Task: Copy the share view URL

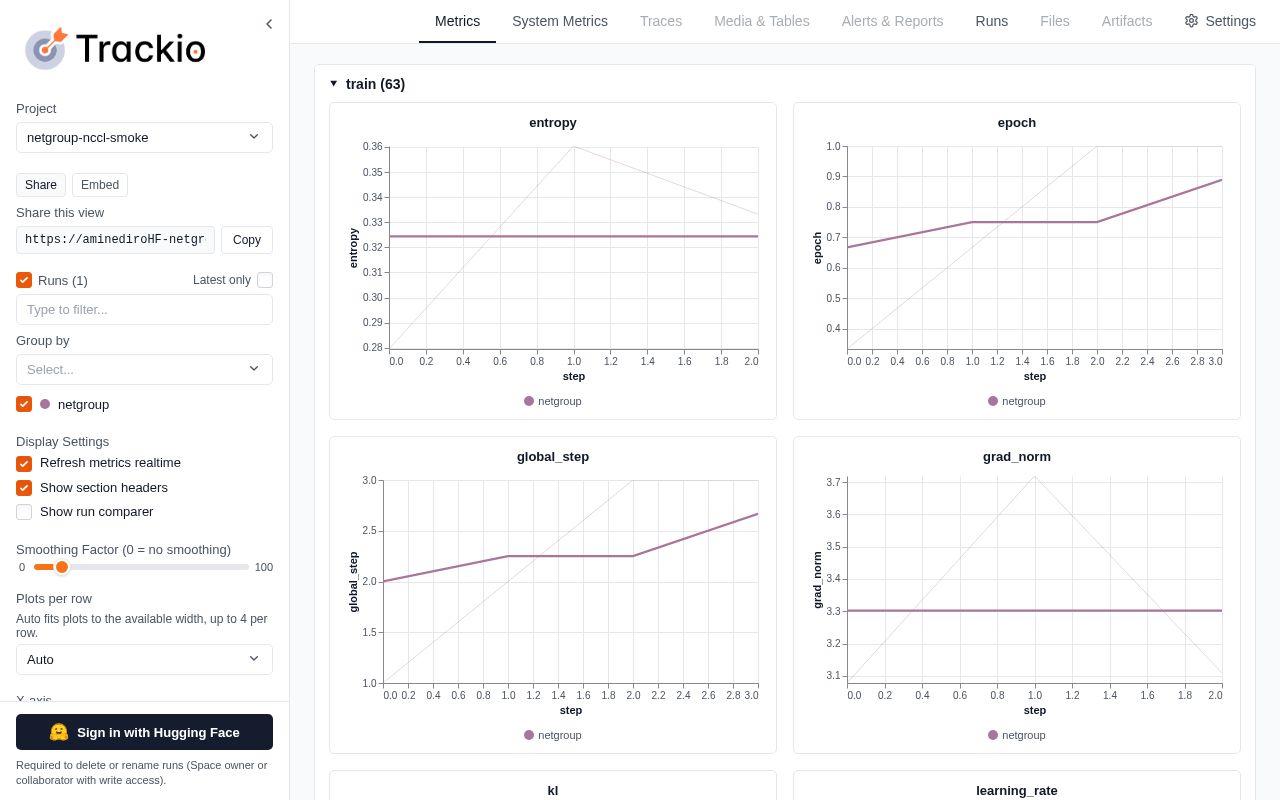Action: tap(247, 240)
